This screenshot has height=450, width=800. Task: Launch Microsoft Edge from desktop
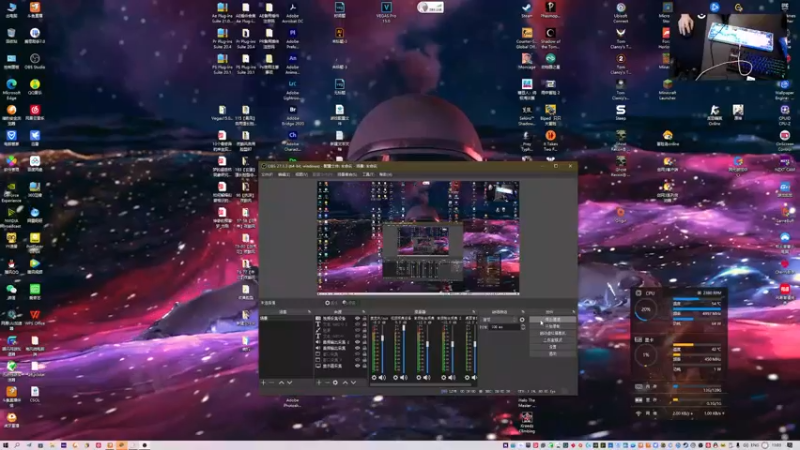(x=11, y=88)
